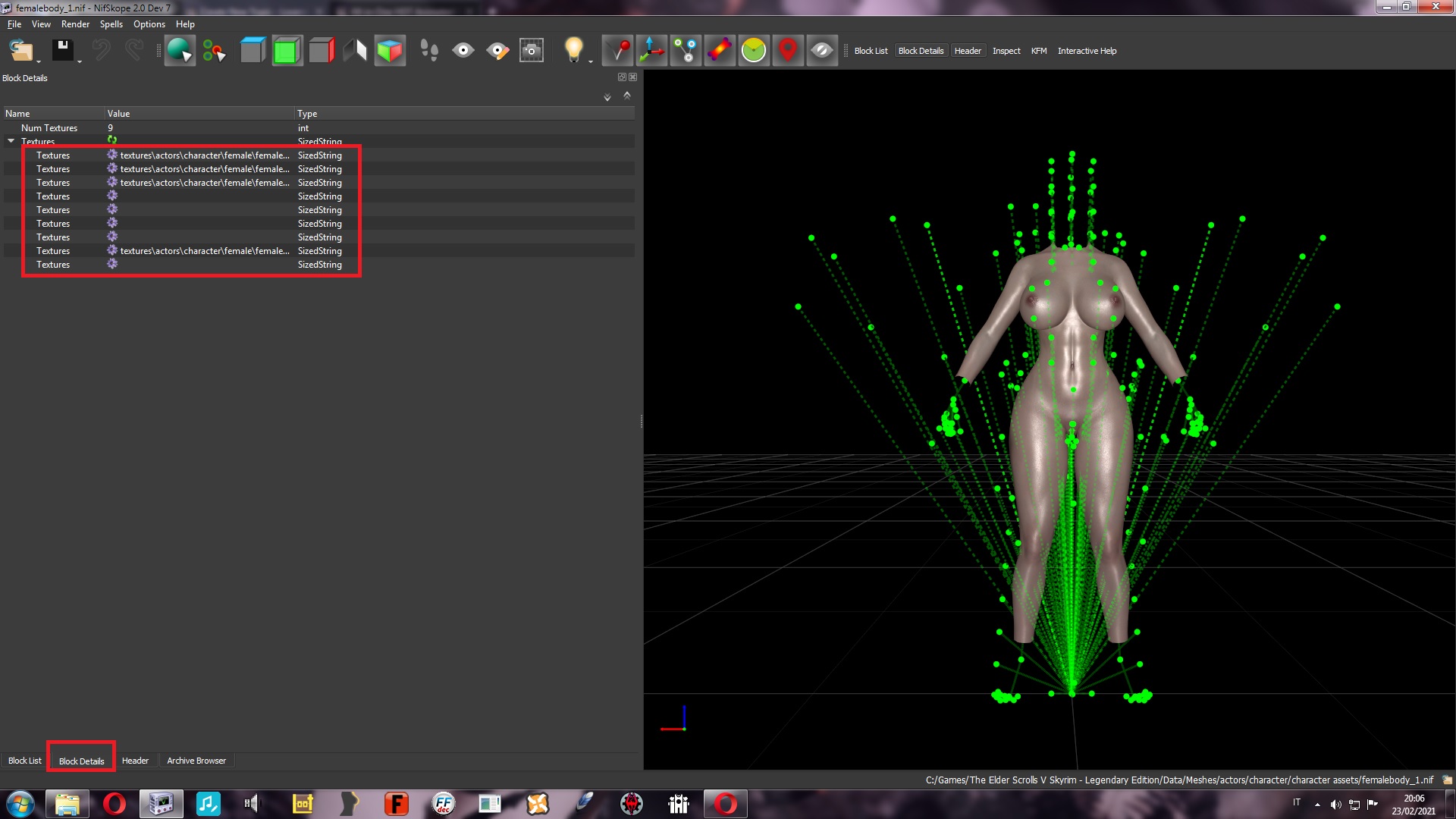Switch to Top view cube icon
The image size is (1456, 819).
(x=253, y=51)
